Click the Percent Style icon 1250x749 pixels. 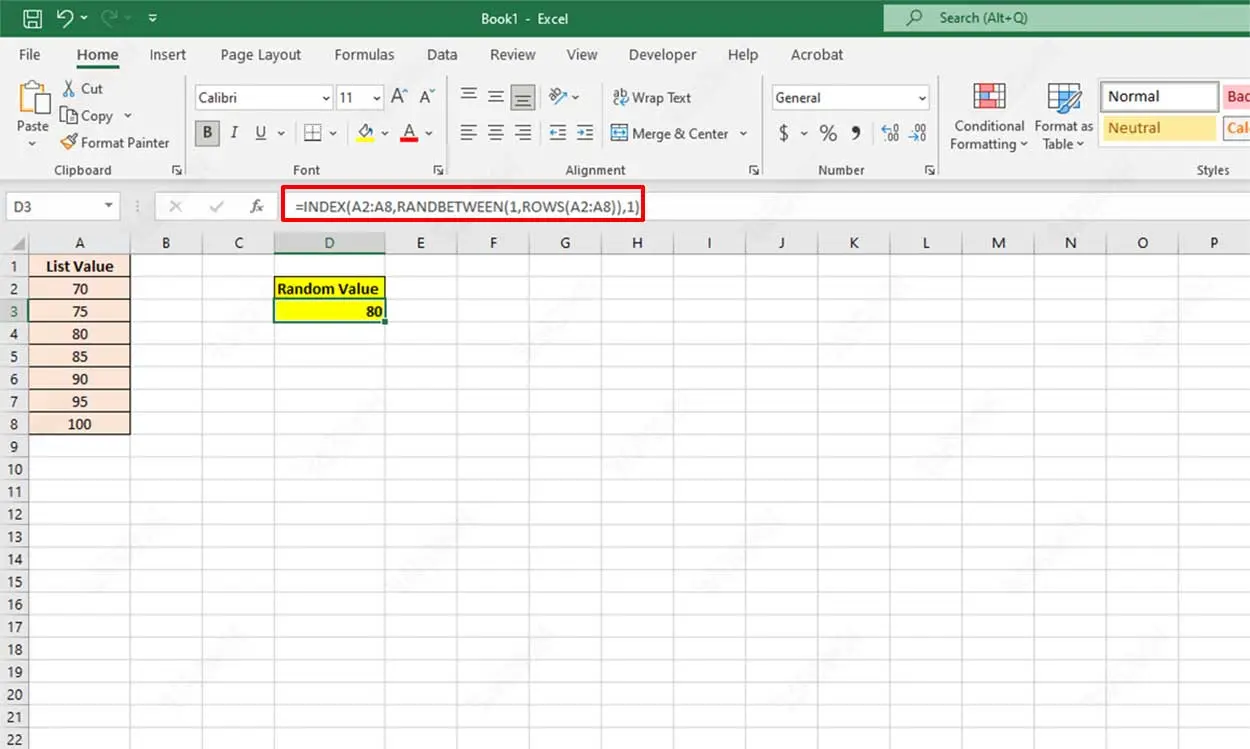pyautogui.click(x=828, y=133)
